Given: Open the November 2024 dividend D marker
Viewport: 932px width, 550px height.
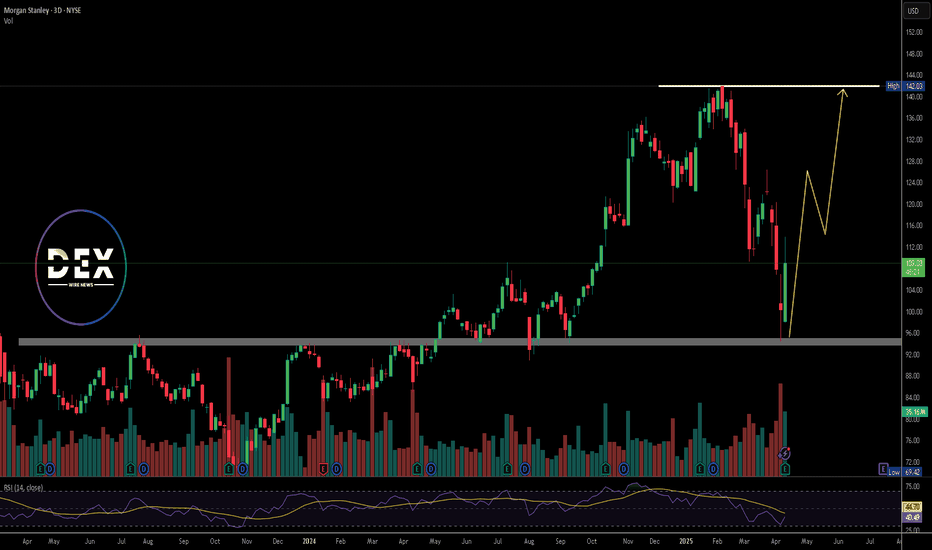Looking at the screenshot, I should [623, 469].
